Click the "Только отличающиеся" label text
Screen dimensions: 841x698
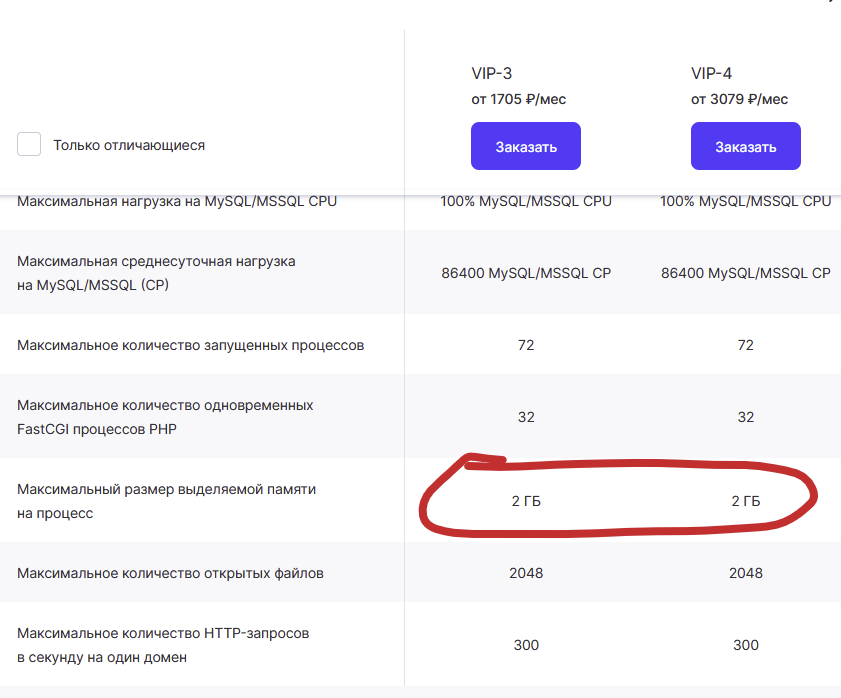129,145
